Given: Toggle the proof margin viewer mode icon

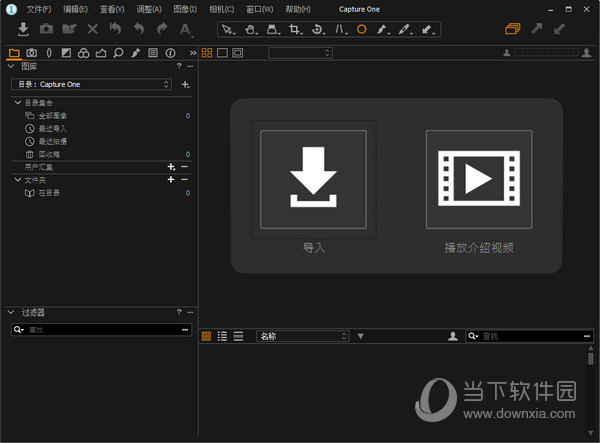Looking at the screenshot, I should point(238,53).
